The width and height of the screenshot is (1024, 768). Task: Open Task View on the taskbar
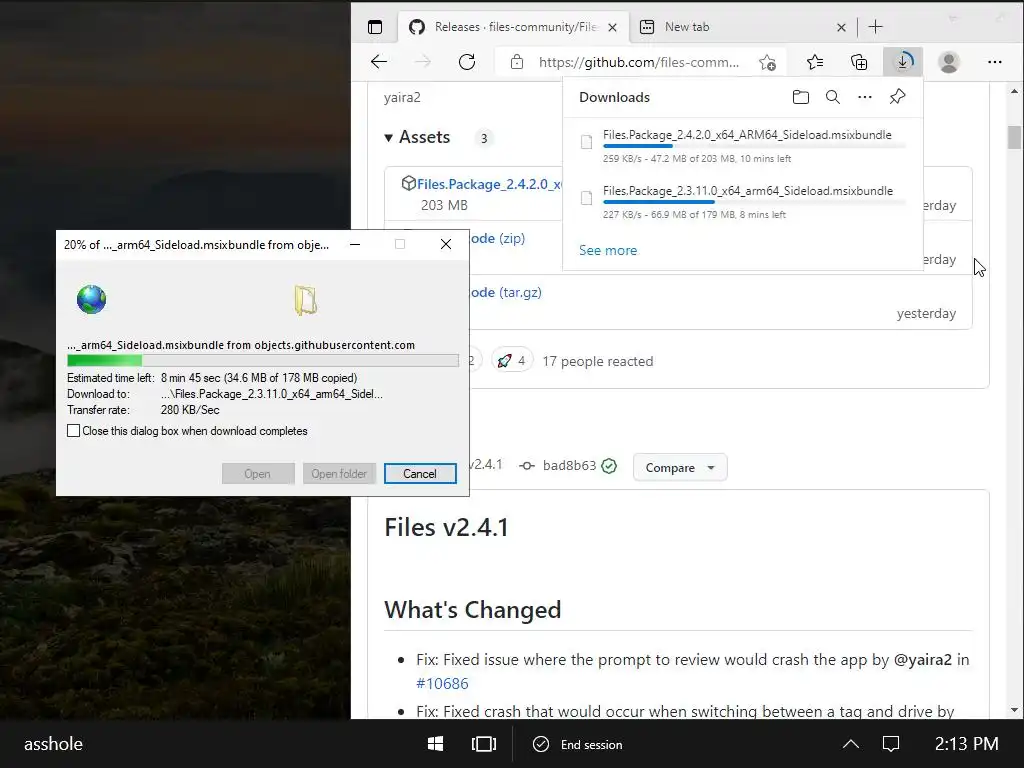coord(483,744)
